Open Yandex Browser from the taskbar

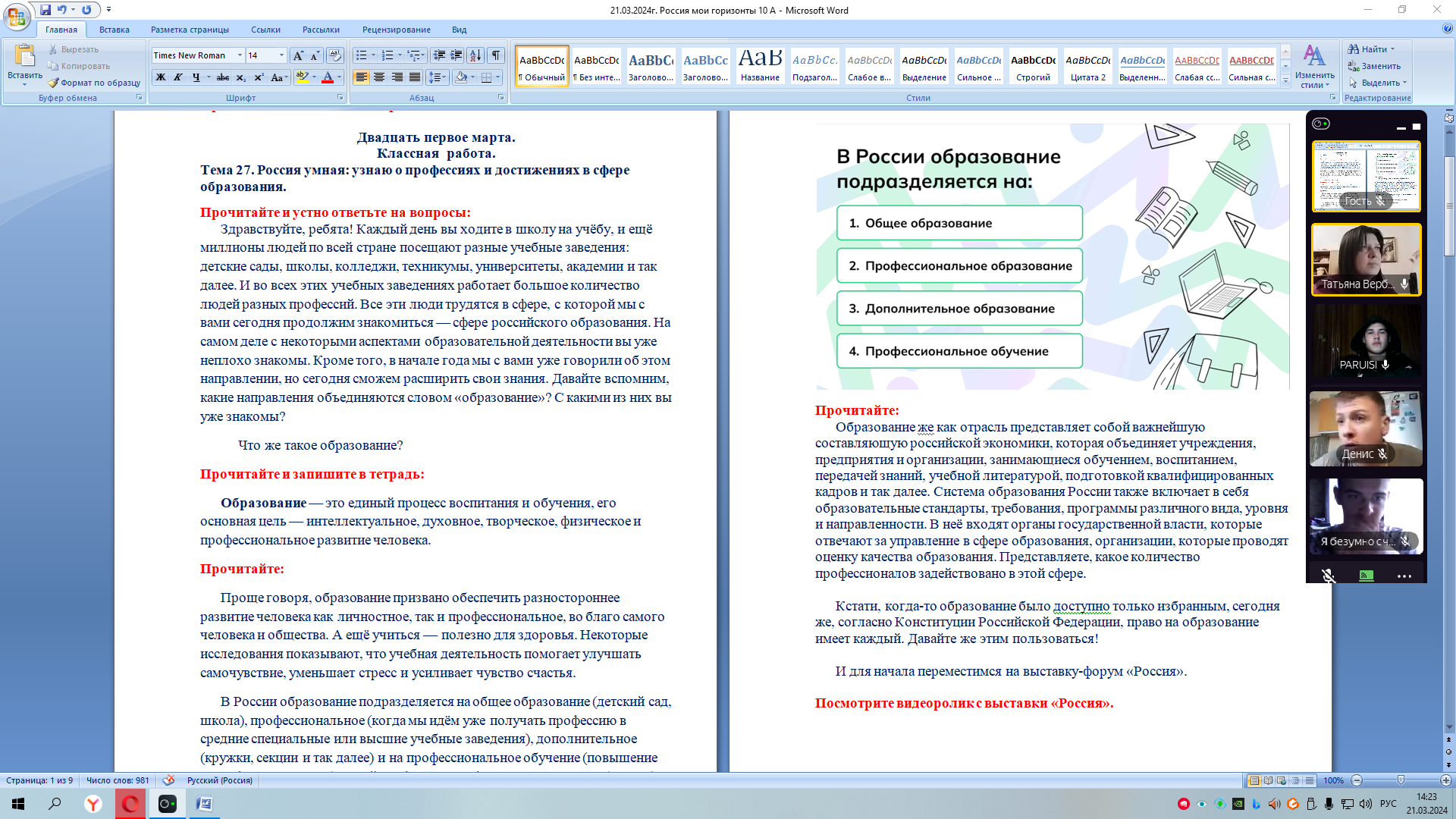click(x=93, y=804)
